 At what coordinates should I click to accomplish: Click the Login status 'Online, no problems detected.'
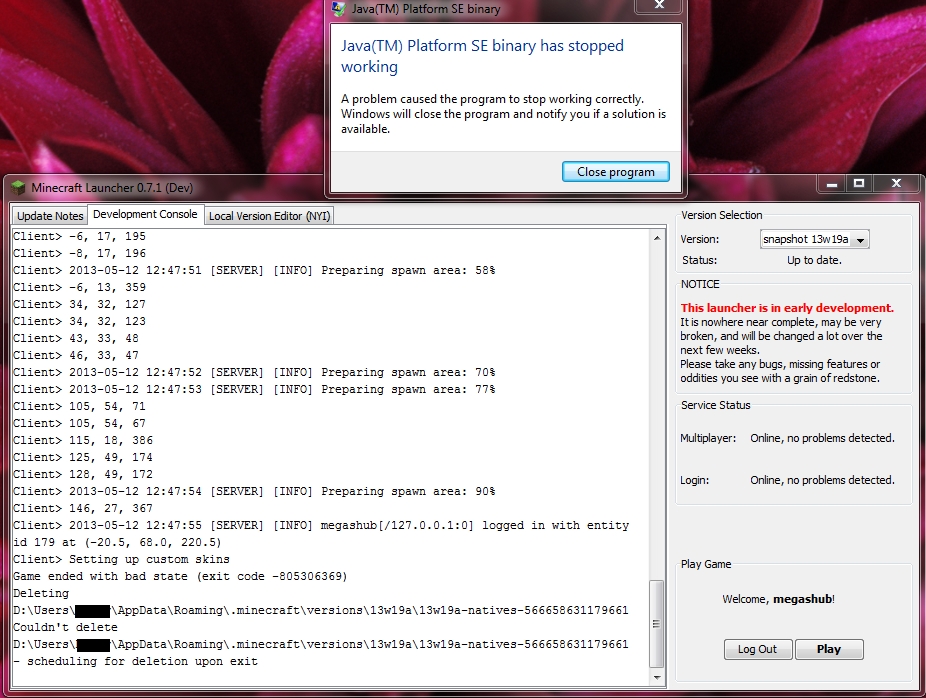pos(822,480)
